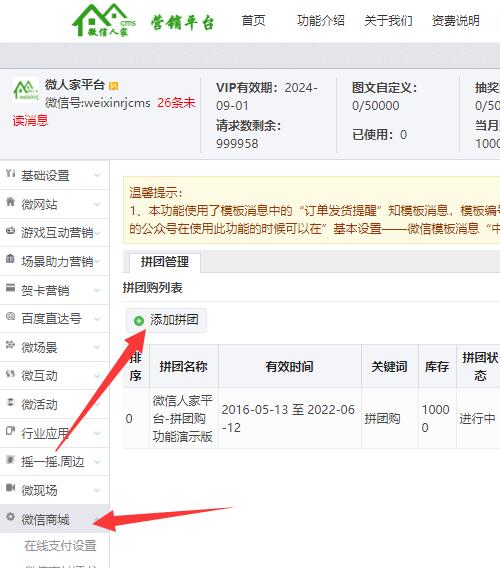Click the 微互动 sidebar icon
This screenshot has height=568, width=500.
click(x=10, y=374)
